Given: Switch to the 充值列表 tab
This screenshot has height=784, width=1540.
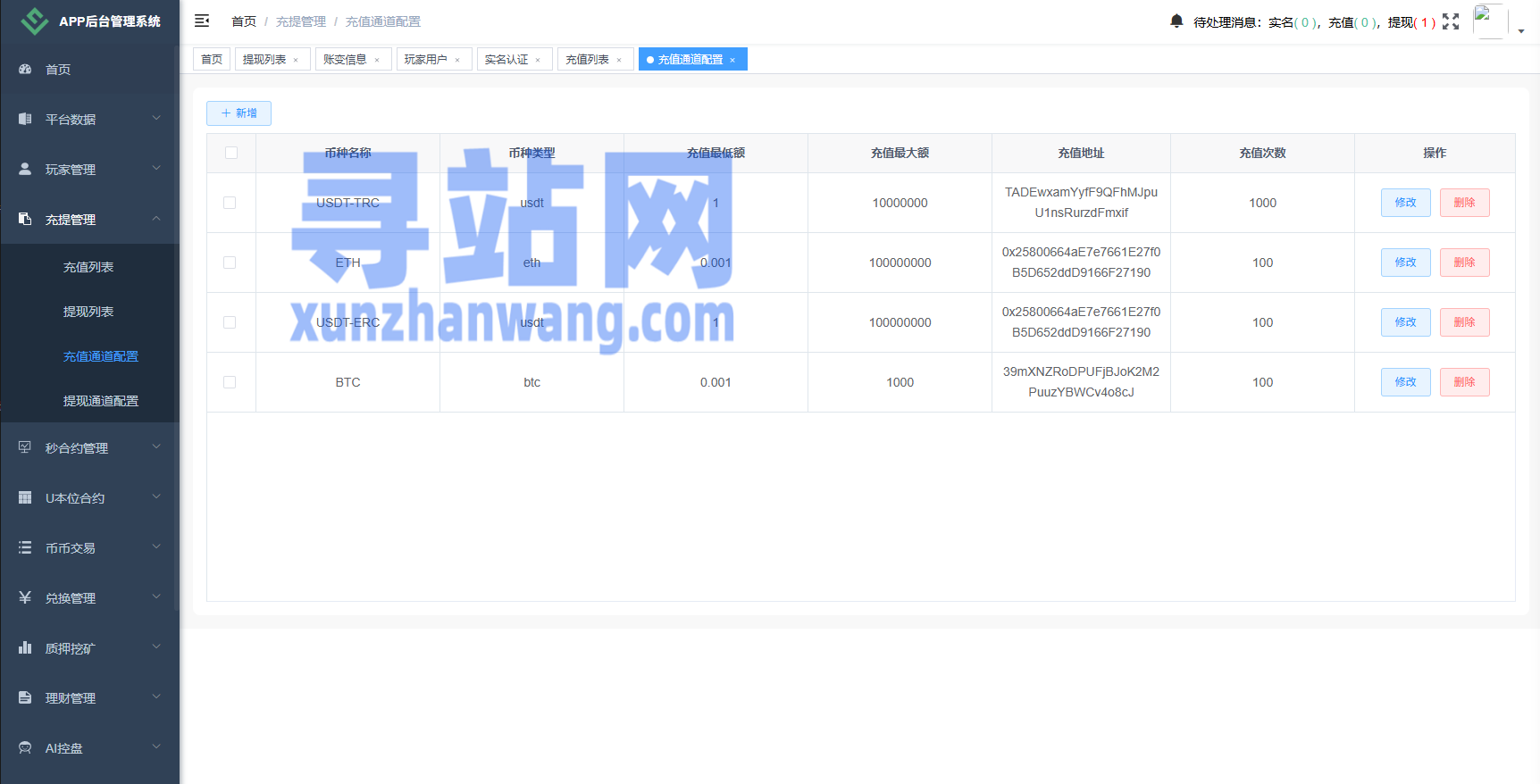Looking at the screenshot, I should [x=587, y=60].
